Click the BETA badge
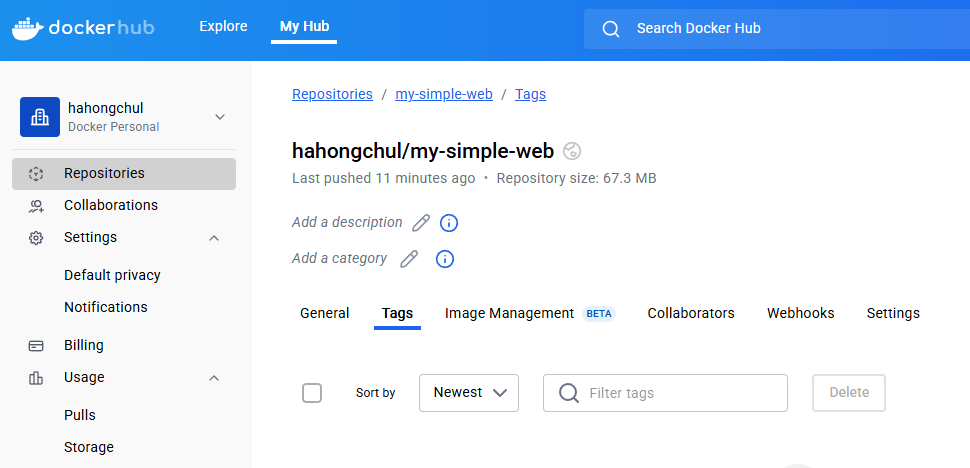Image resolution: width=970 pixels, height=468 pixels. pos(598,313)
